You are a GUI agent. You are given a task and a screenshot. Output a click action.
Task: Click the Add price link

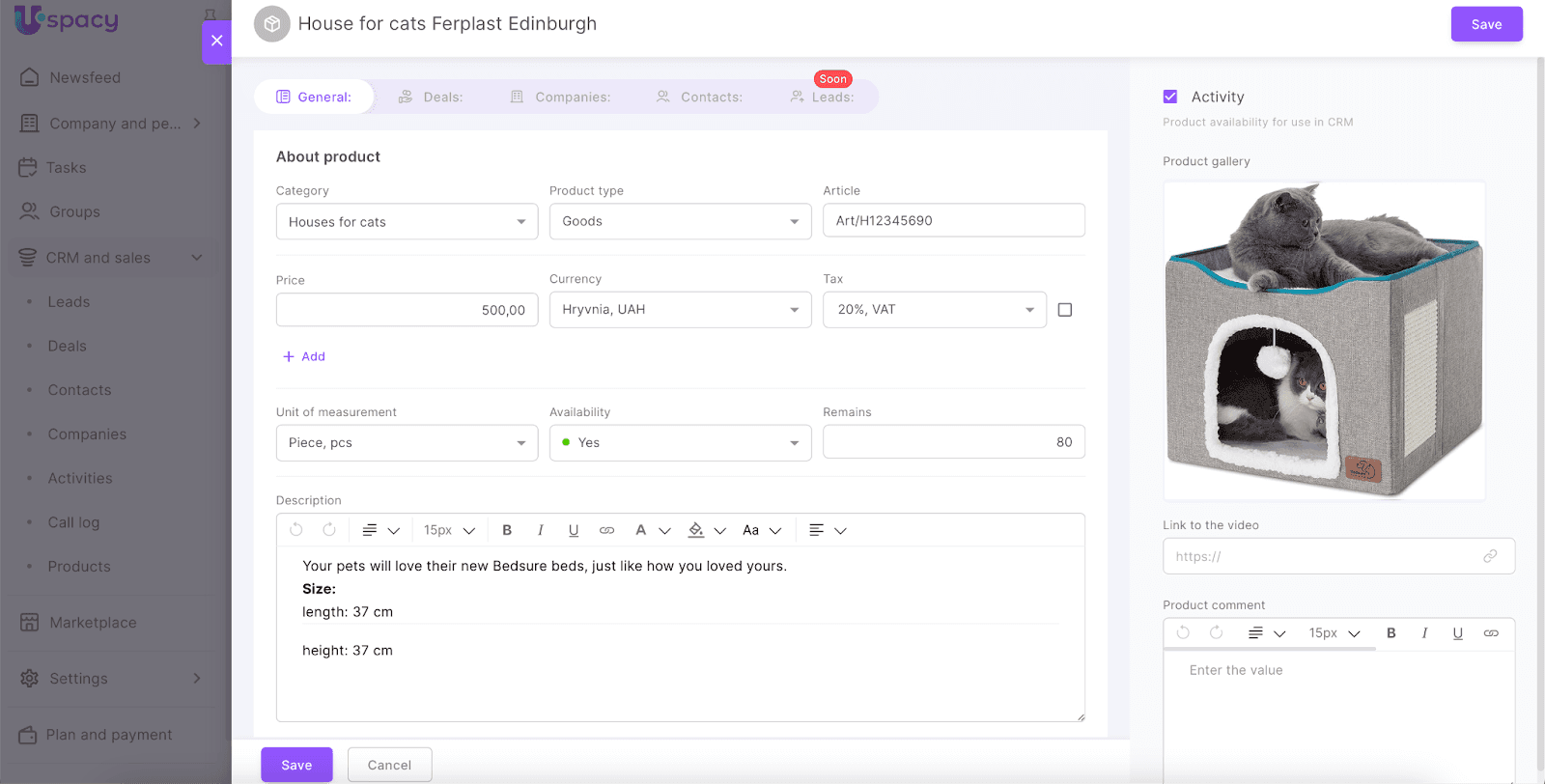tap(304, 356)
